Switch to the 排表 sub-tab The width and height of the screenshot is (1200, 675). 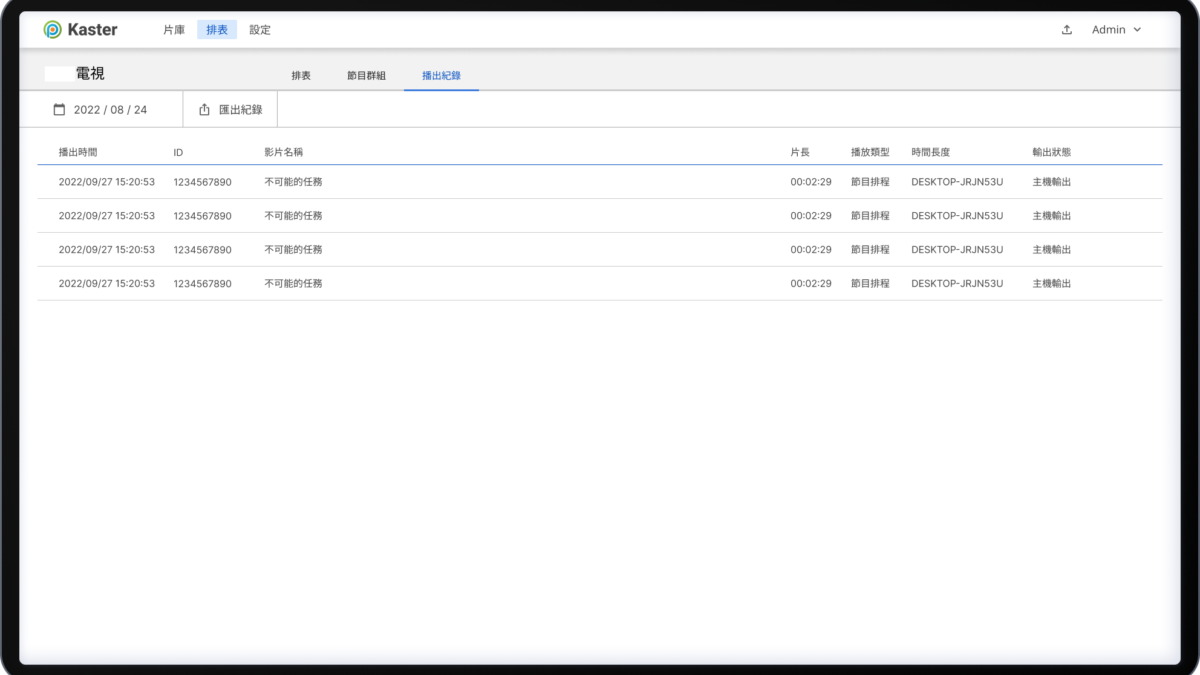pyautogui.click(x=301, y=76)
